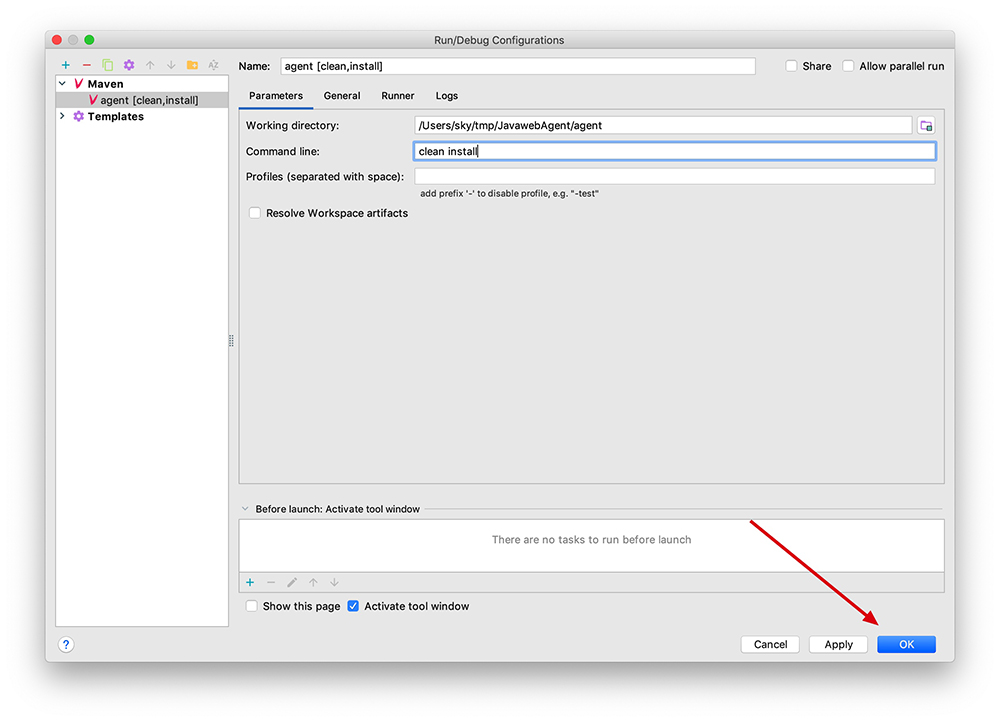Close the Run/Debug Configurations window
The image size is (1000, 722).
(57, 40)
